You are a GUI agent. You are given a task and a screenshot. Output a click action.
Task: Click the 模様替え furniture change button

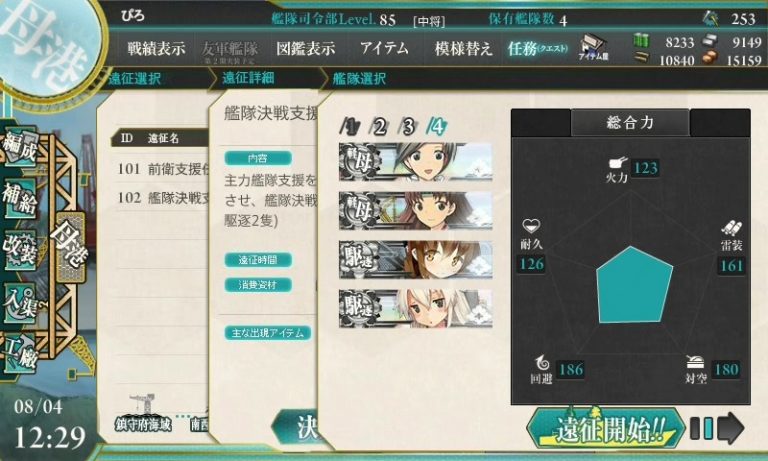point(463,49)
